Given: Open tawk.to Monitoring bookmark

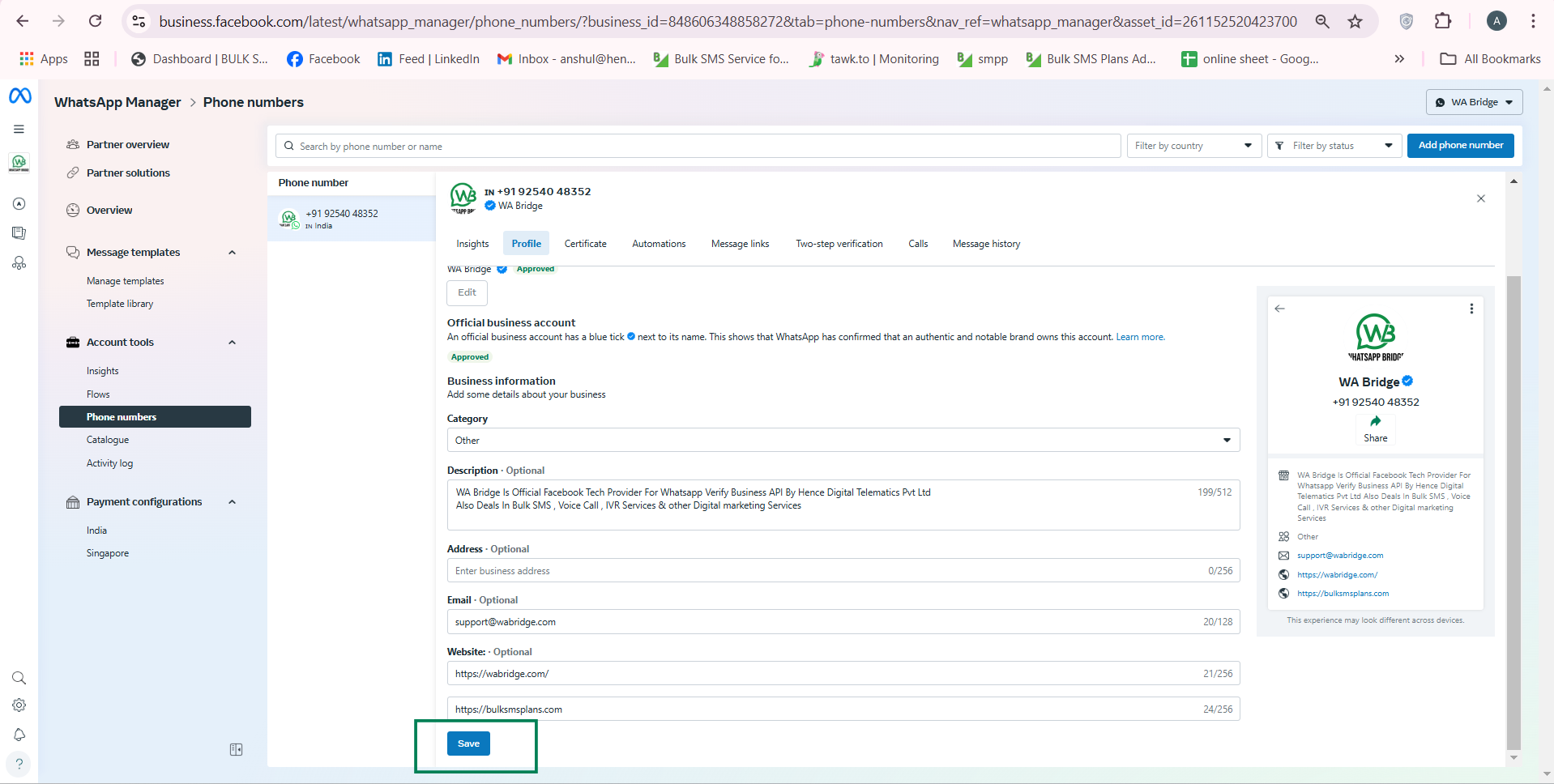Looking at the screenshot, I should point(874,59).
